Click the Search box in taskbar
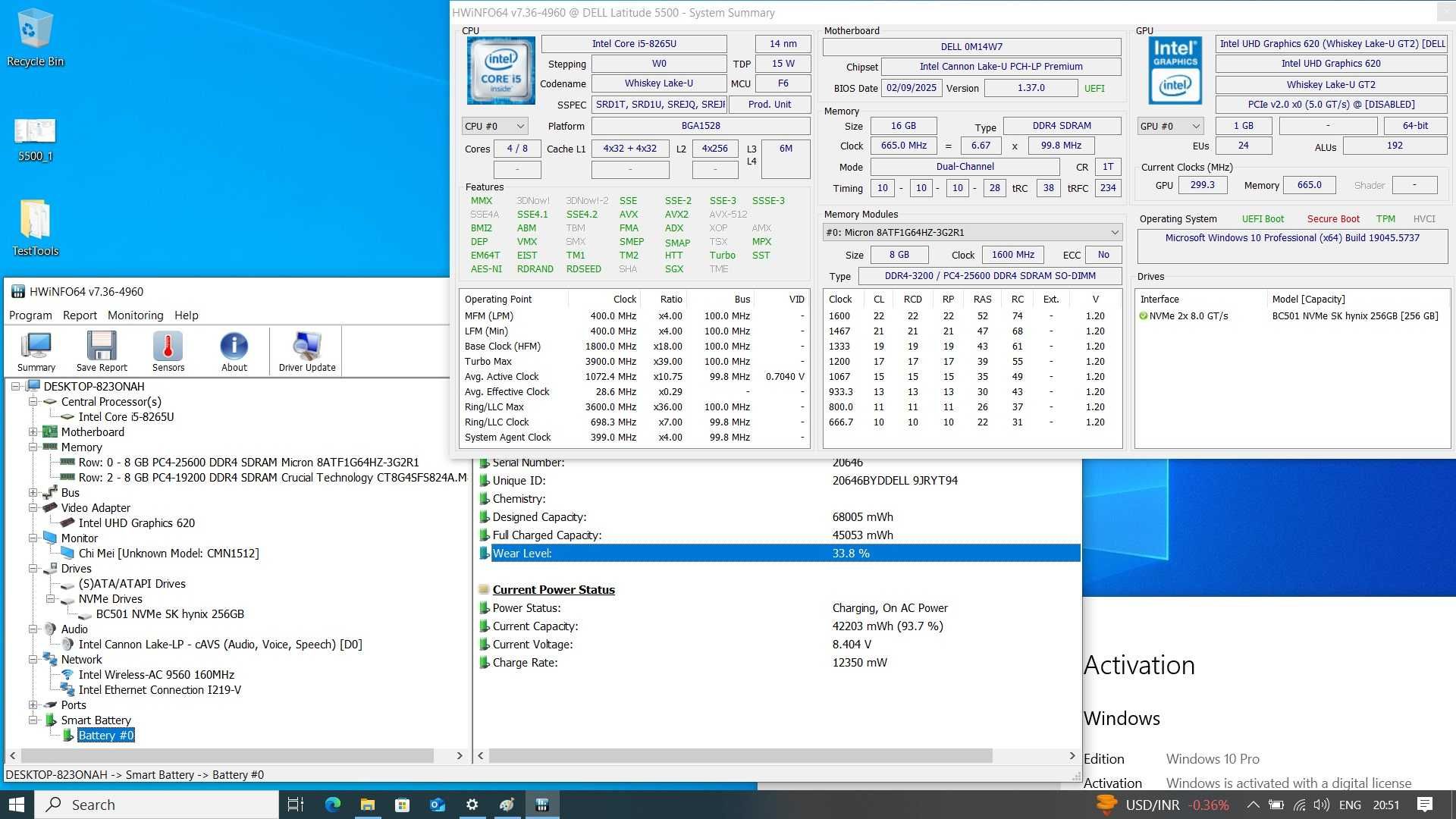This screenshot has width=1456, height=819. coord(157,805)
